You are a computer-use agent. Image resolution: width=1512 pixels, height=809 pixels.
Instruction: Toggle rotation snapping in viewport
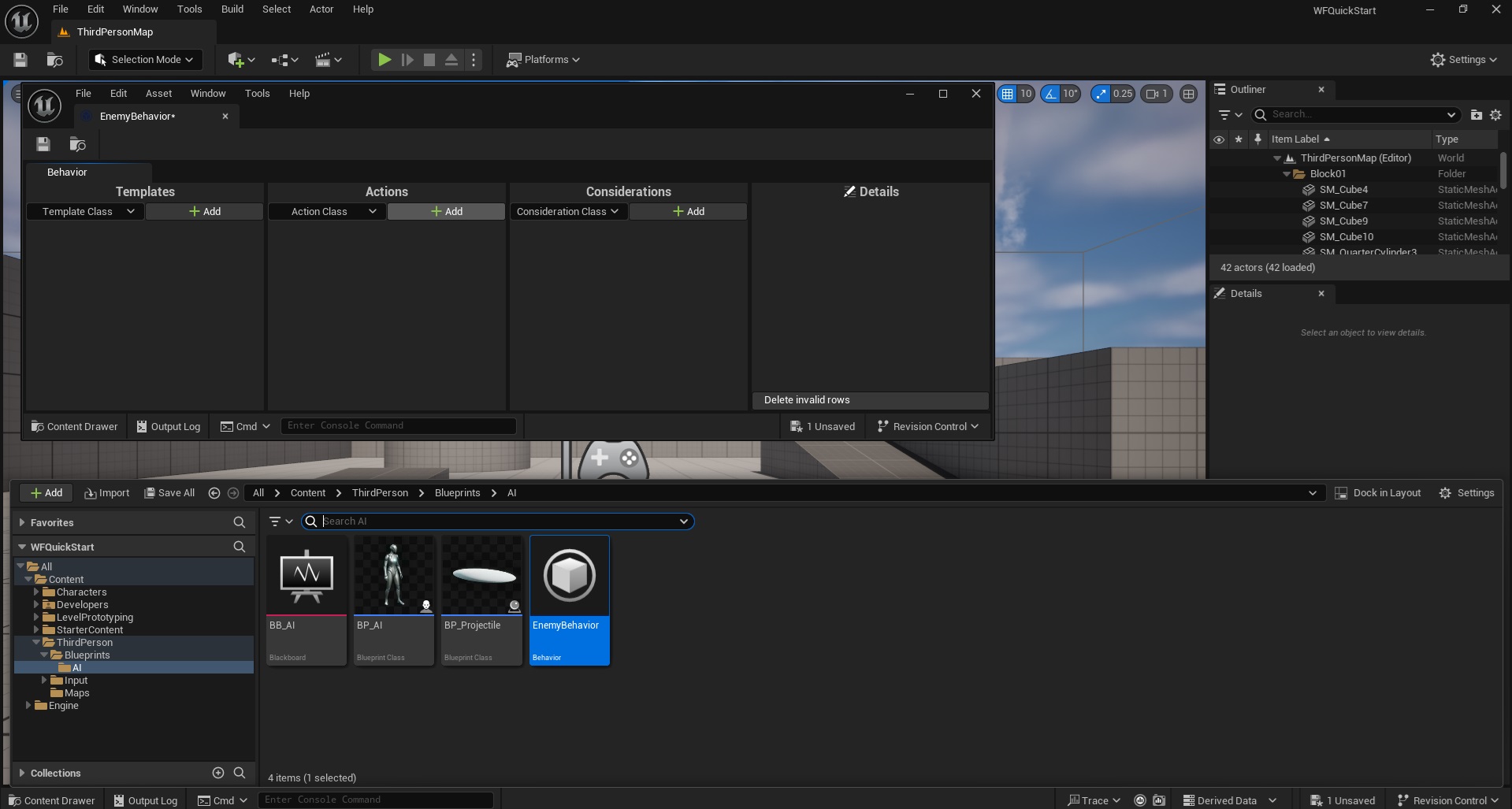(x=1050, y=94)
